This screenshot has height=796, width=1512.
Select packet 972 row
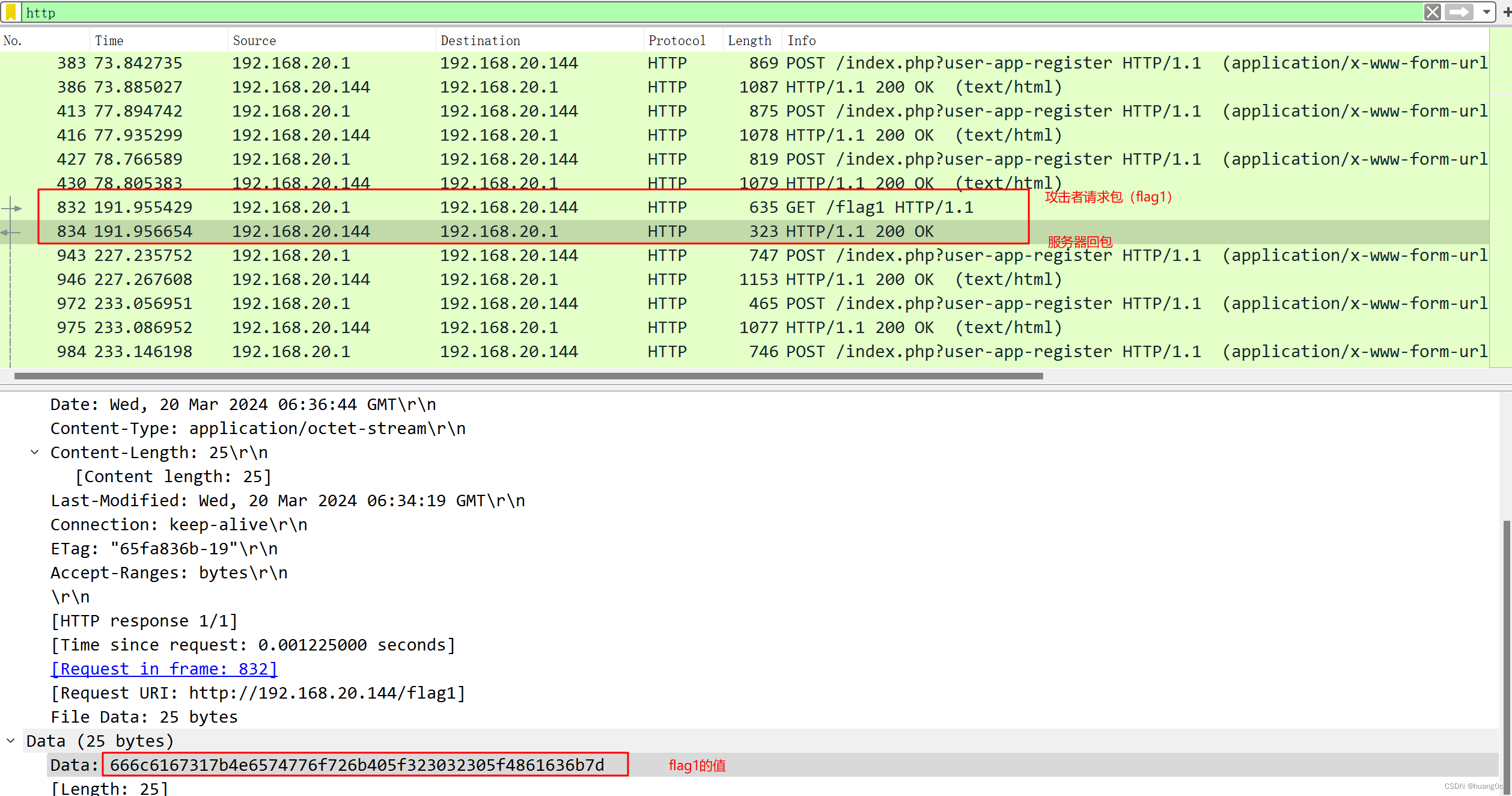pos(745,304)
